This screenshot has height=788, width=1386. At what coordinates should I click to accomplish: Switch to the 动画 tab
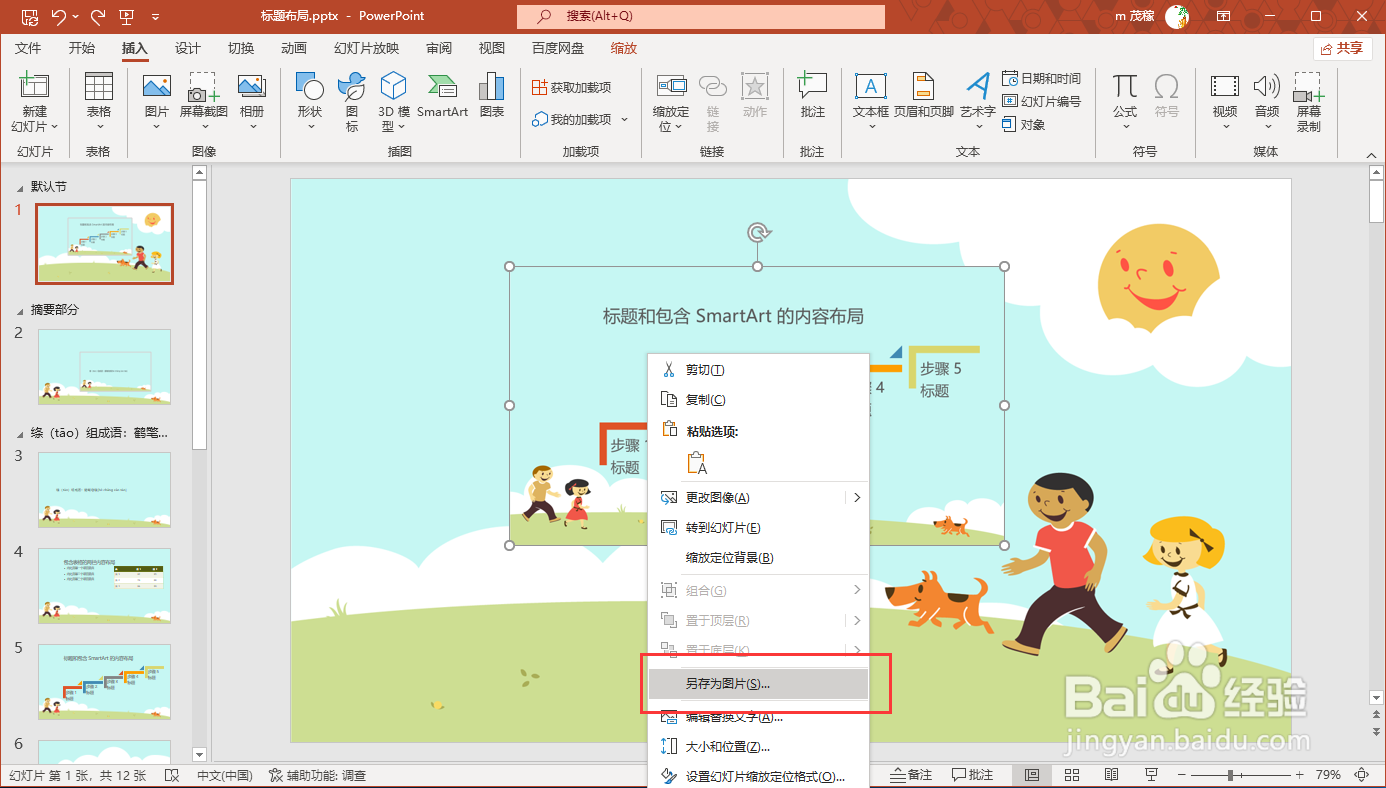coord(294,48)
